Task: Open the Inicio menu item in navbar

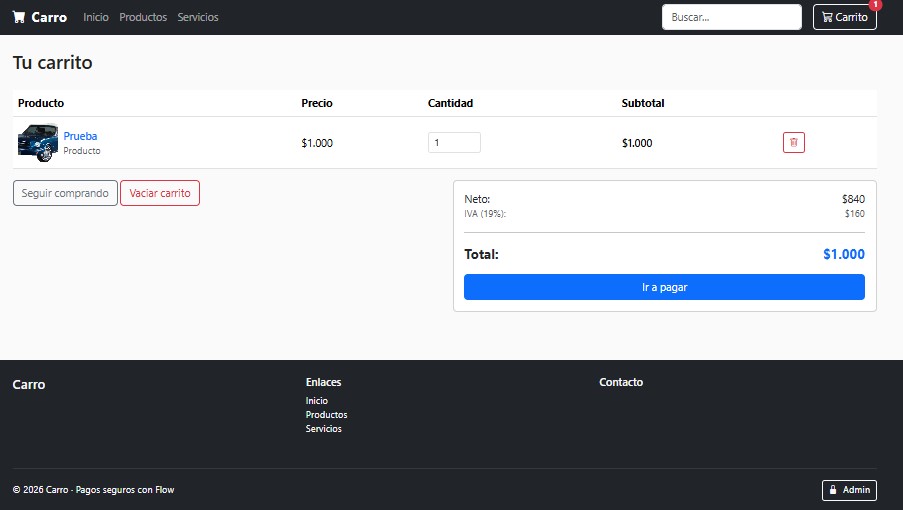Action: point(96,17)
